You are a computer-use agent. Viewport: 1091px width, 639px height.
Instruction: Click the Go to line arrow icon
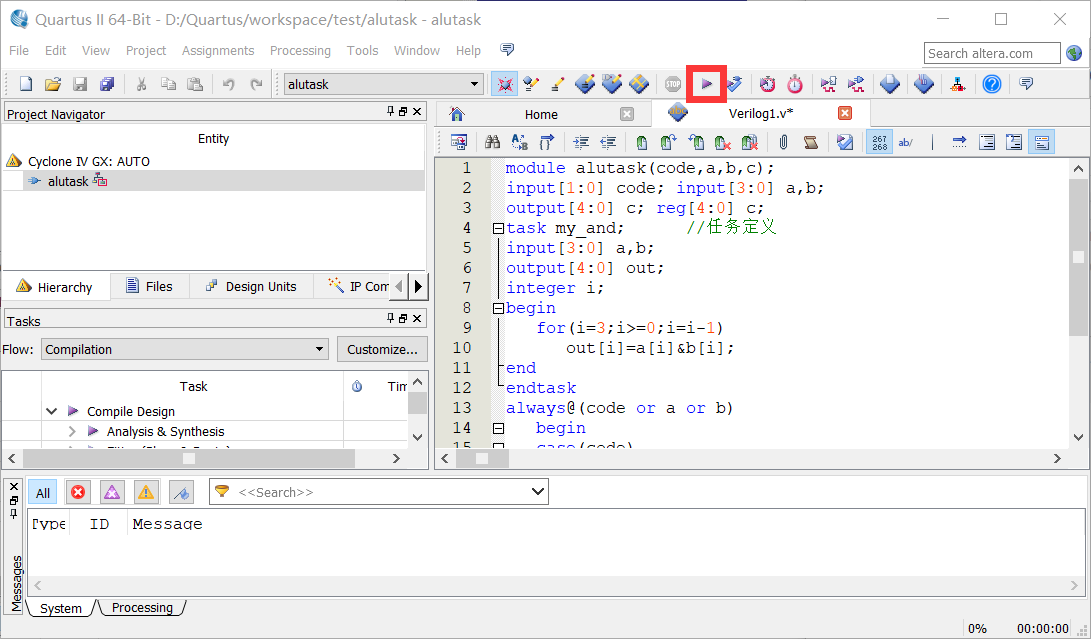959,142
